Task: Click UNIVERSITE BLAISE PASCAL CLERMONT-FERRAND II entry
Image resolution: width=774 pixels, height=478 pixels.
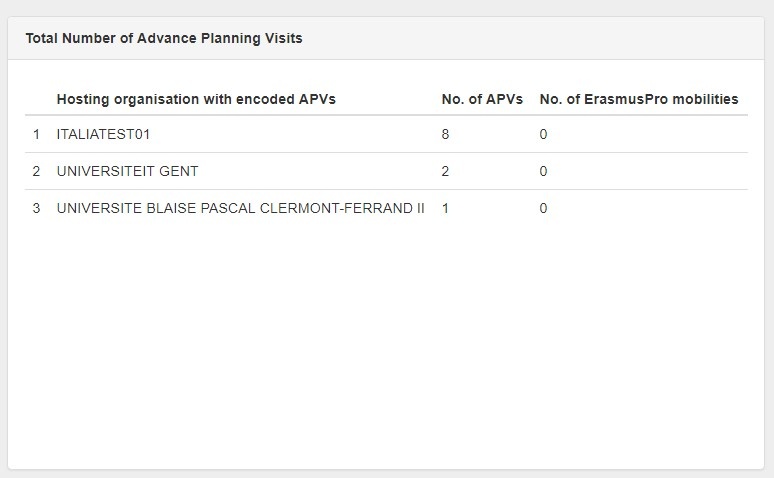Action: pos(240,208)
